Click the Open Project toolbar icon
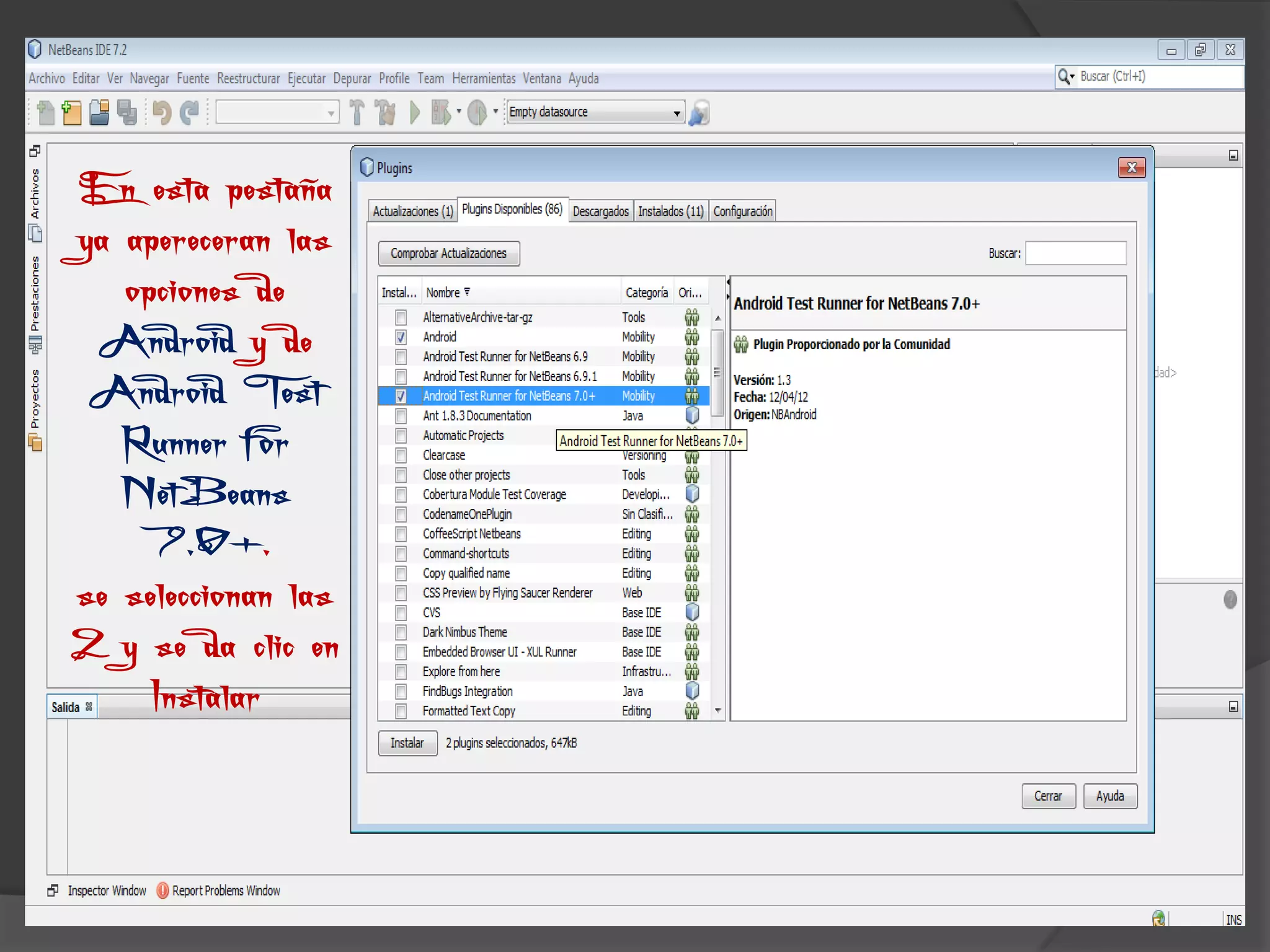Image resolution: width=1270 pixels, height=952 pixels. [99, 113]
